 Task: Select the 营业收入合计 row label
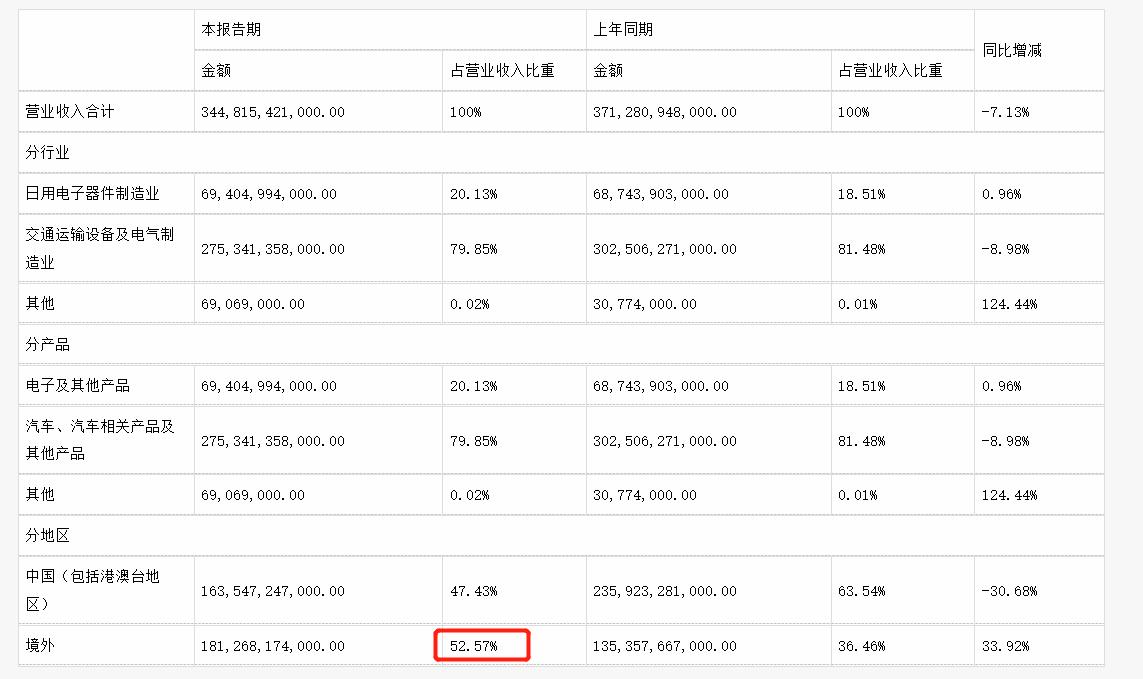tap(70, 112)
